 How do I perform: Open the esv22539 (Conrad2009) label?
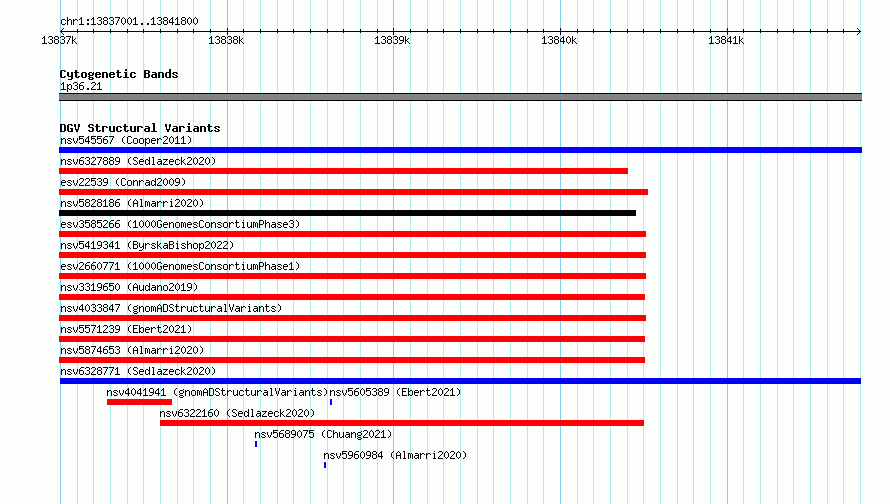[123, 182]
